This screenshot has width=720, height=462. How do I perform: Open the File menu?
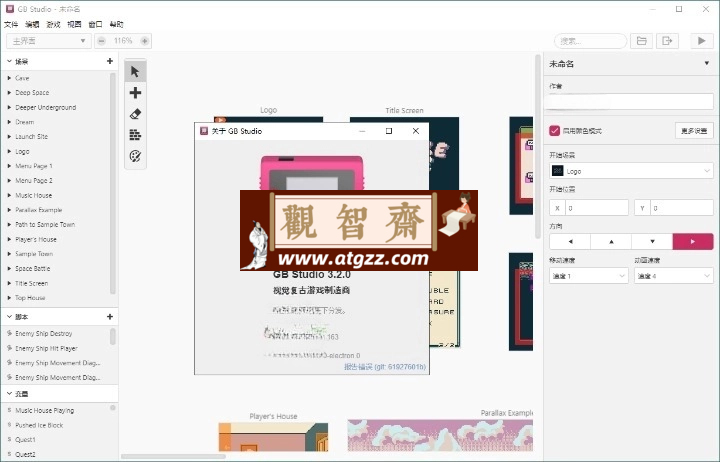(x=11, y=24)
